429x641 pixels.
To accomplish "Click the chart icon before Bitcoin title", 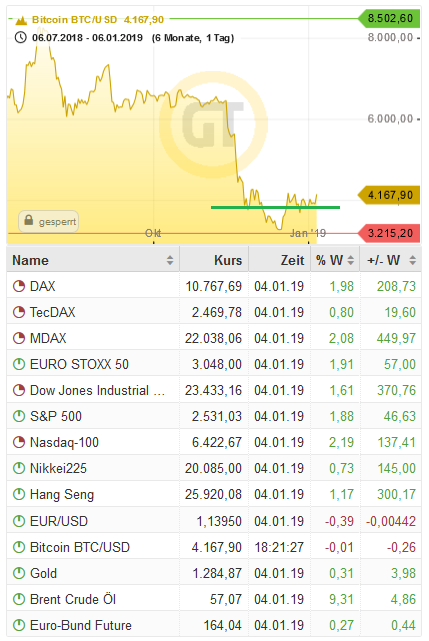I will click(x=21, y=20).
